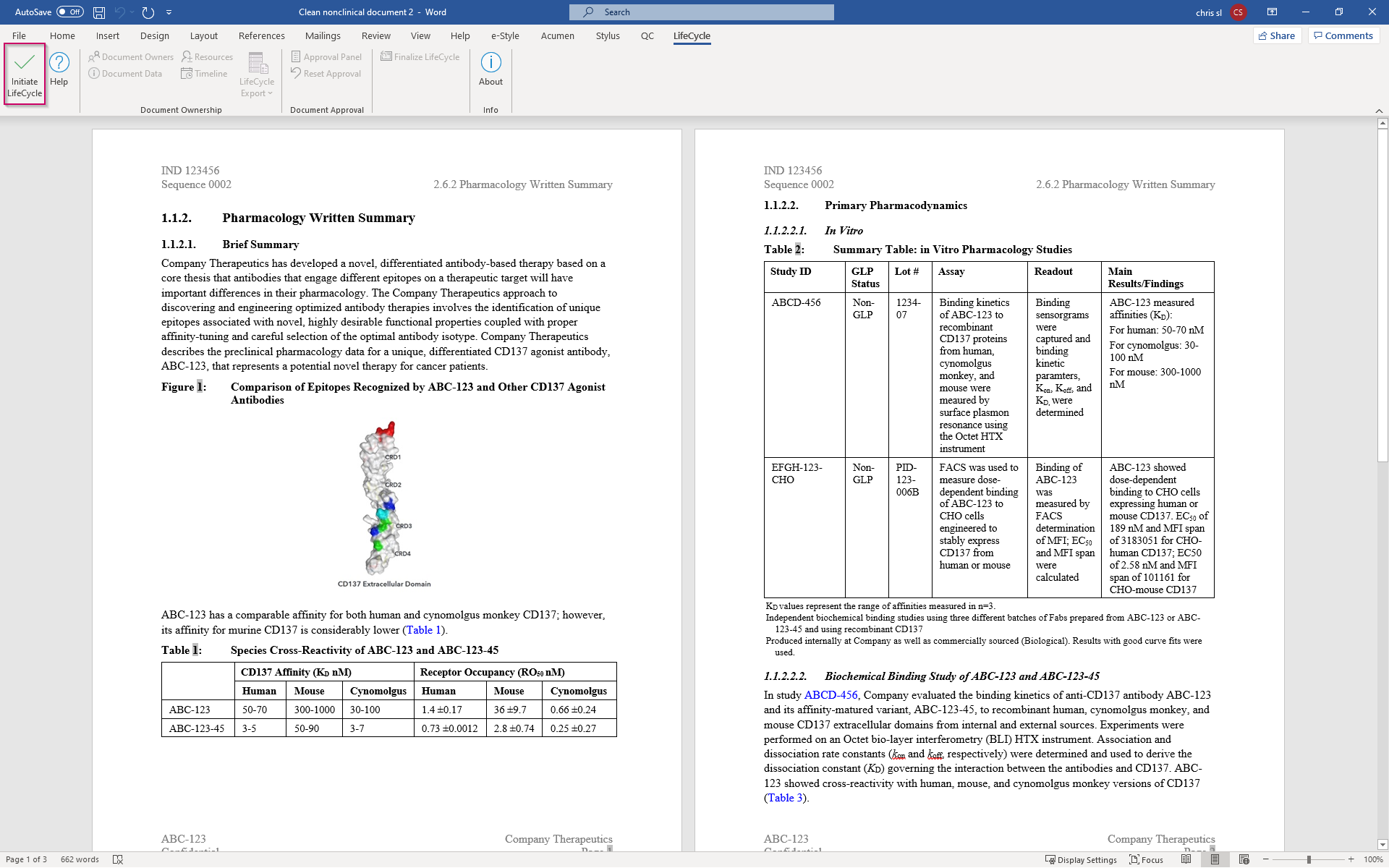The height and width of the screenshot is (868, 1389).
Task: Click the vertical scrollbar down arrow
Action: (1382, 844)
